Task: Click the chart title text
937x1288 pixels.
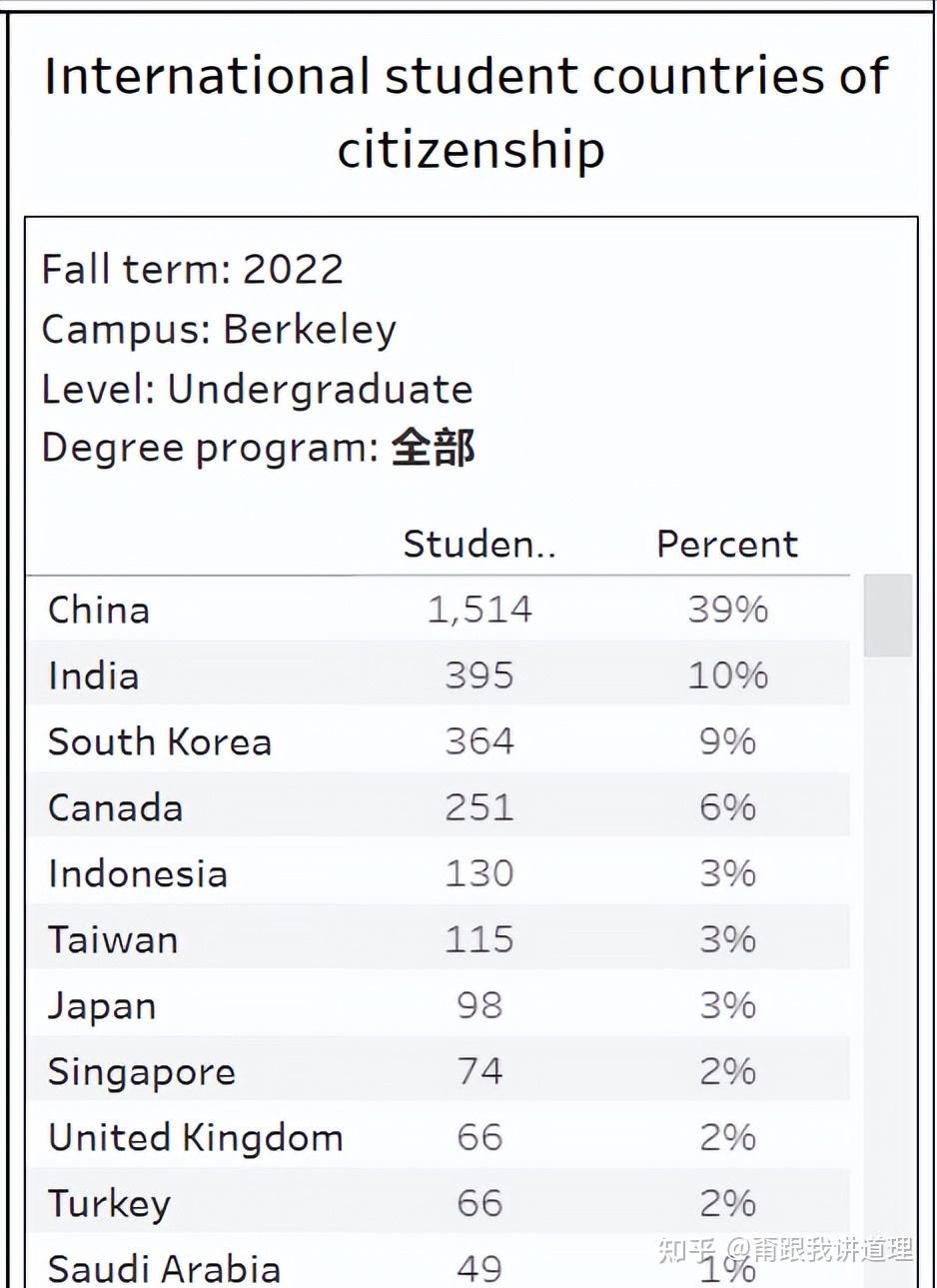Action: tap(468, 112)
